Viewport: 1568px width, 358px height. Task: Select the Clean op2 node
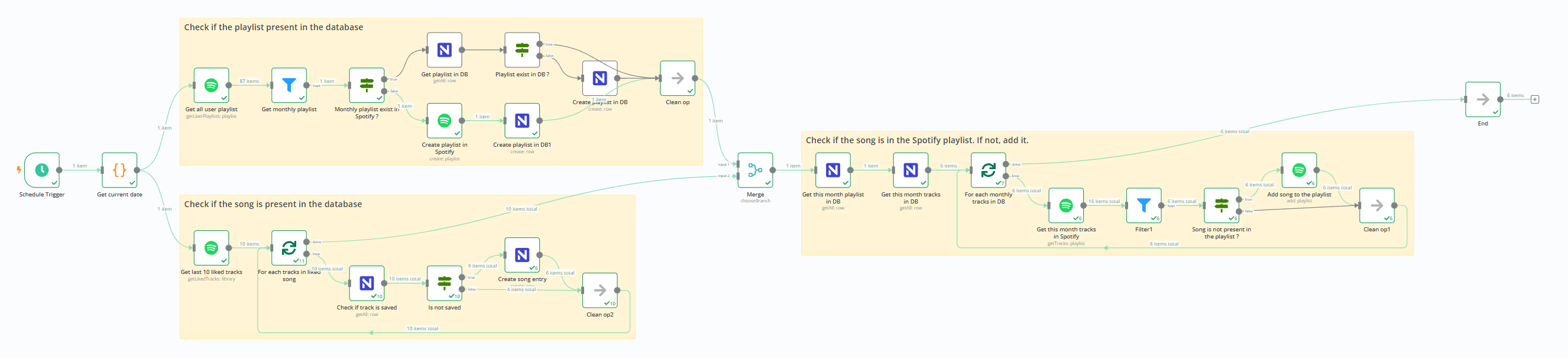(x=600, y=291)
